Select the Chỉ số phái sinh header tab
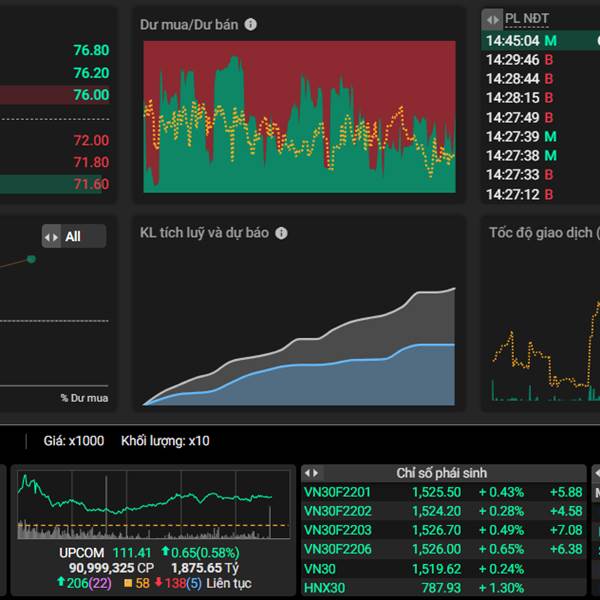600x600 pixels. coord(442,473)
